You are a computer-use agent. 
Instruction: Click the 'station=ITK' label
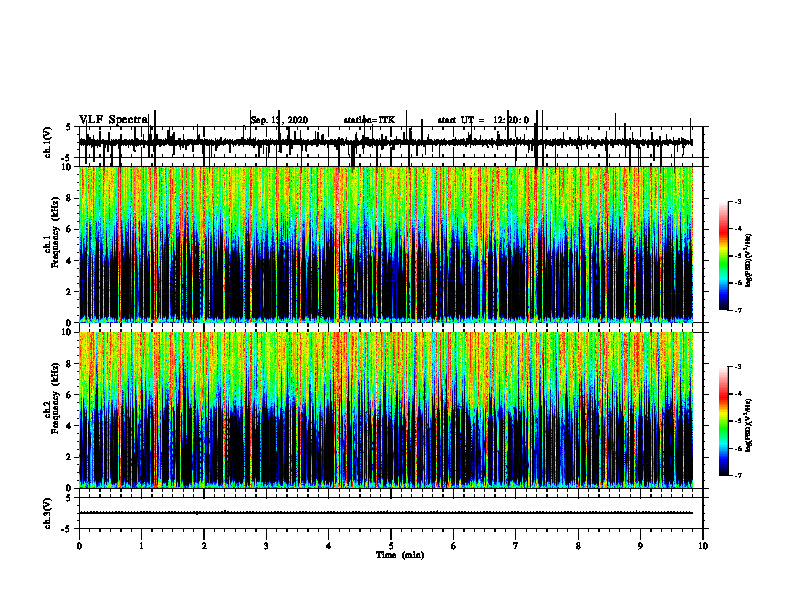pyautogui.click(x=369, y=120)
